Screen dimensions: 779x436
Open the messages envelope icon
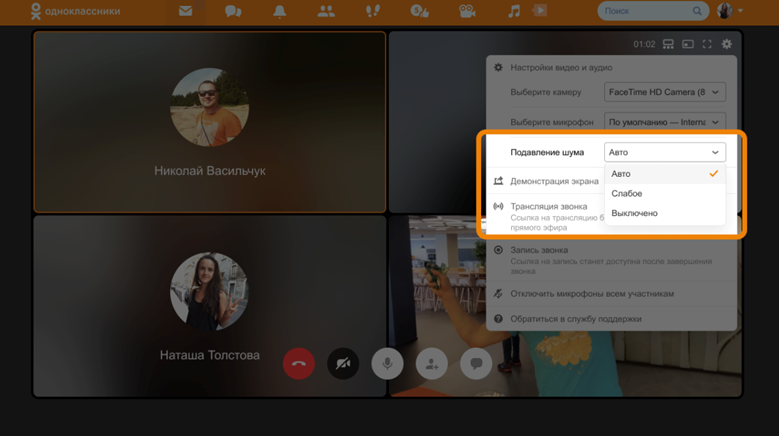point(185,10)
